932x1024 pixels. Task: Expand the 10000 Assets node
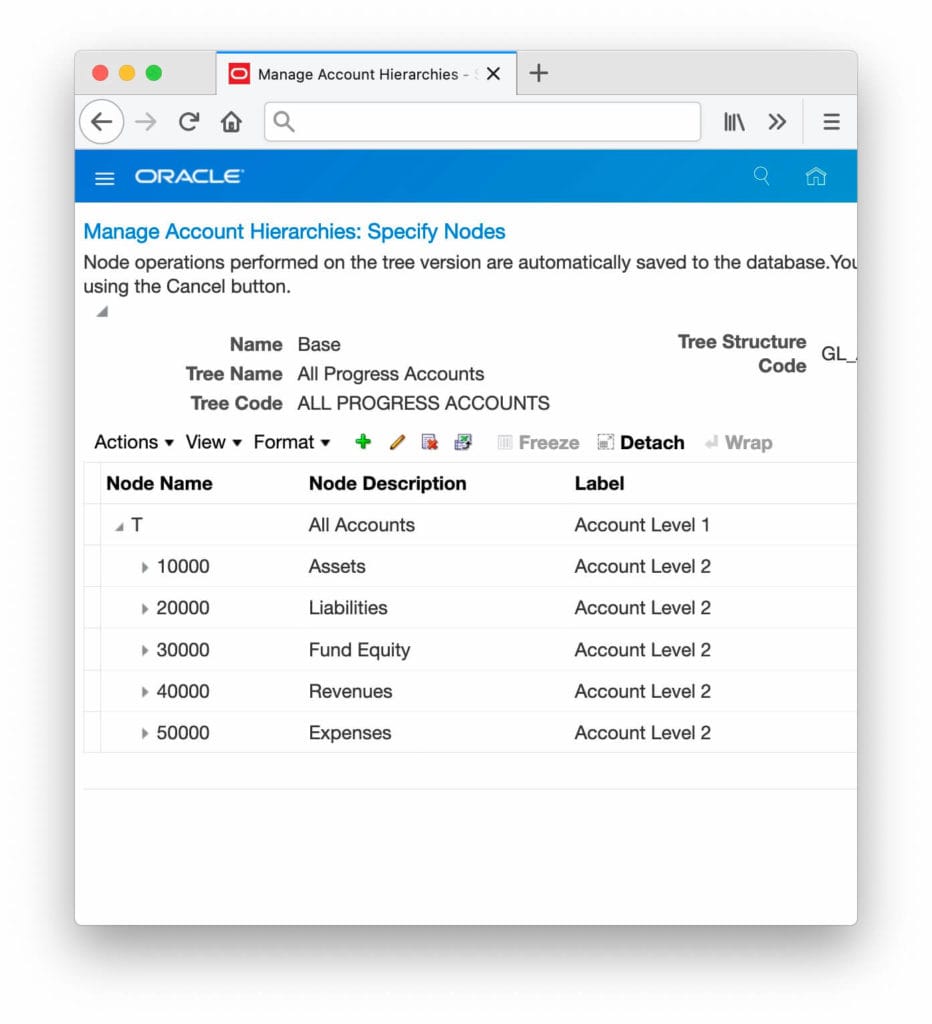146,566
